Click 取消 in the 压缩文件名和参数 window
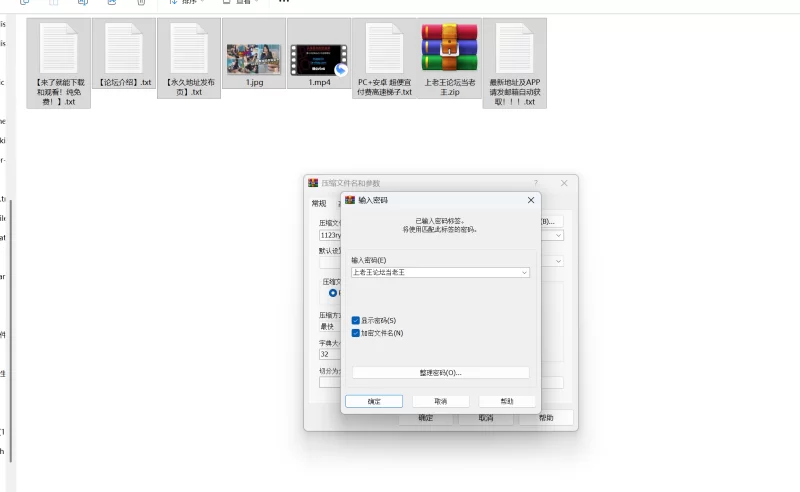The height and width of the screenshot is (492, 800). 486,418
